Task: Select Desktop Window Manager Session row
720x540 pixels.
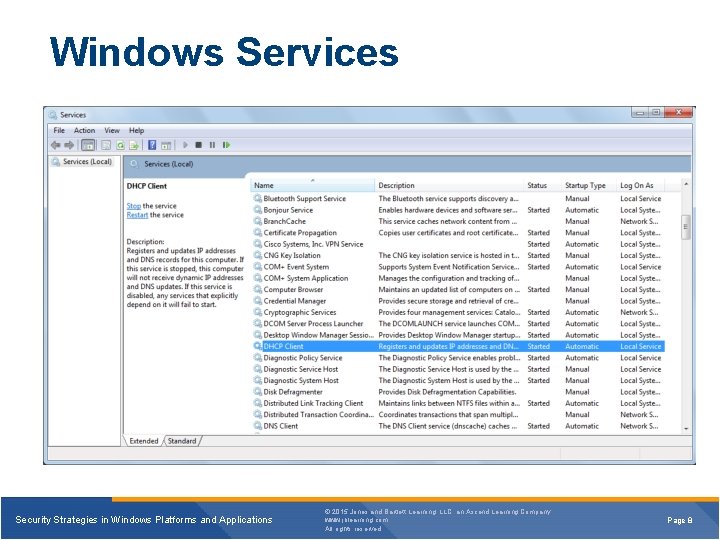Action: click(458, 335)
